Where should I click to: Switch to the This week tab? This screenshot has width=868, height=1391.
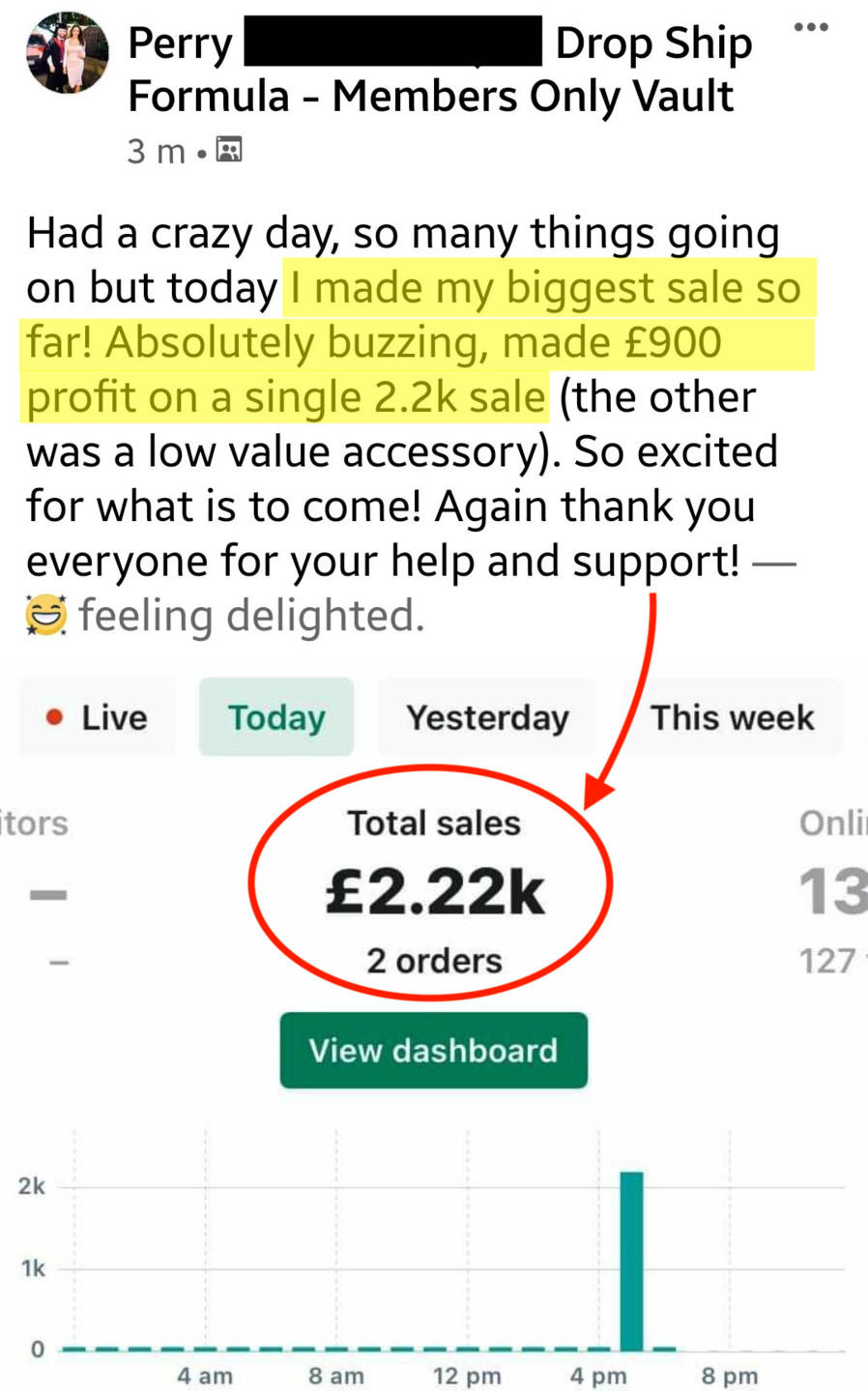pos(732,717)
